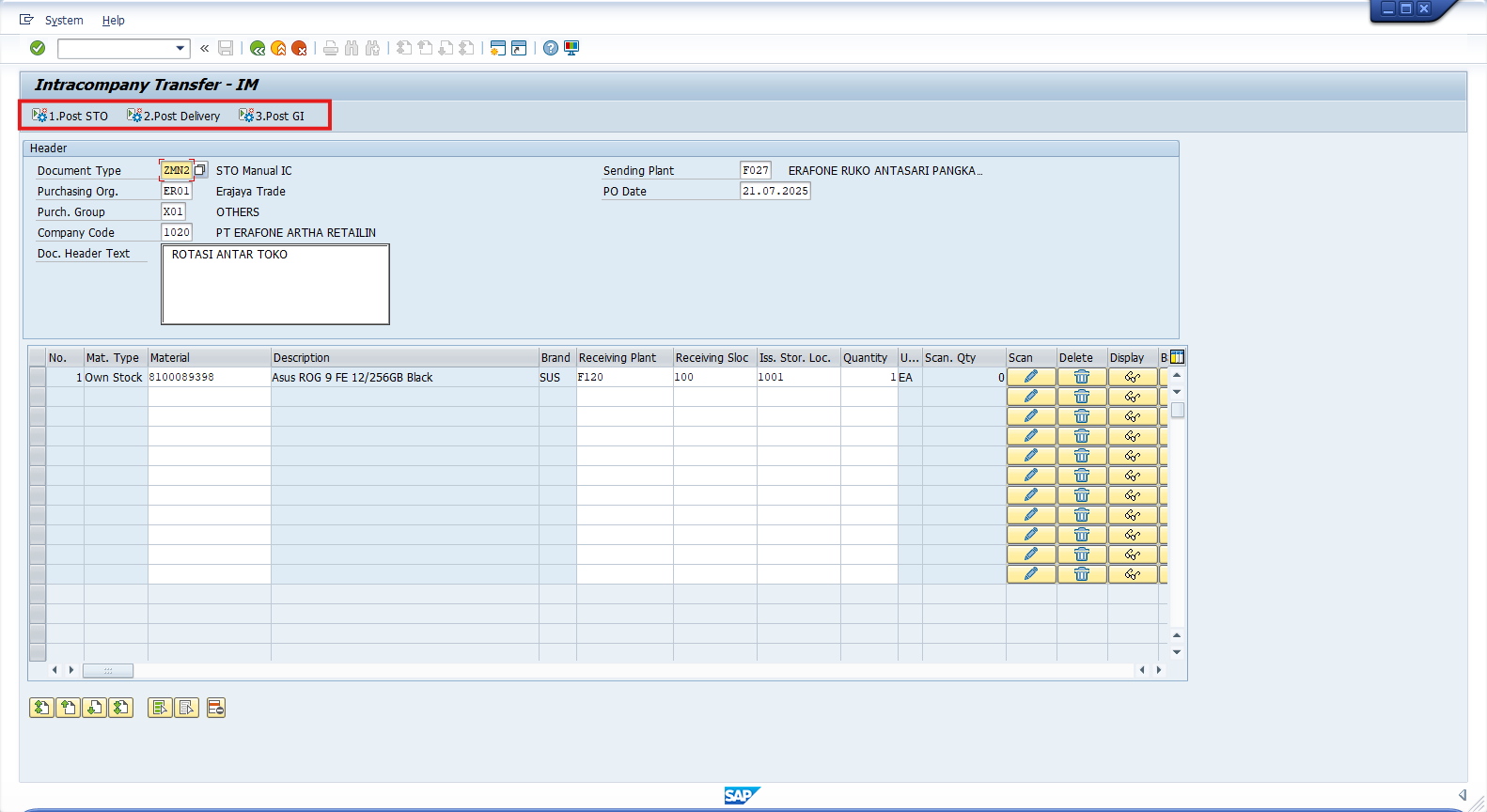Viewport: 1487px width, 812px height.
Task: Click Display glasses icon for item 1
Action: pos(1133,377)
